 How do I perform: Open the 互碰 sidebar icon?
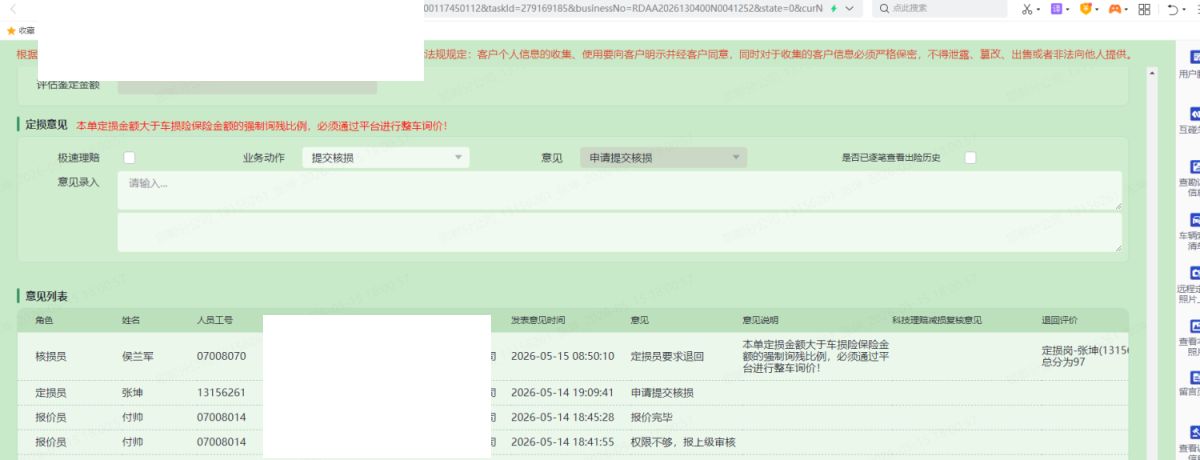1193,113
